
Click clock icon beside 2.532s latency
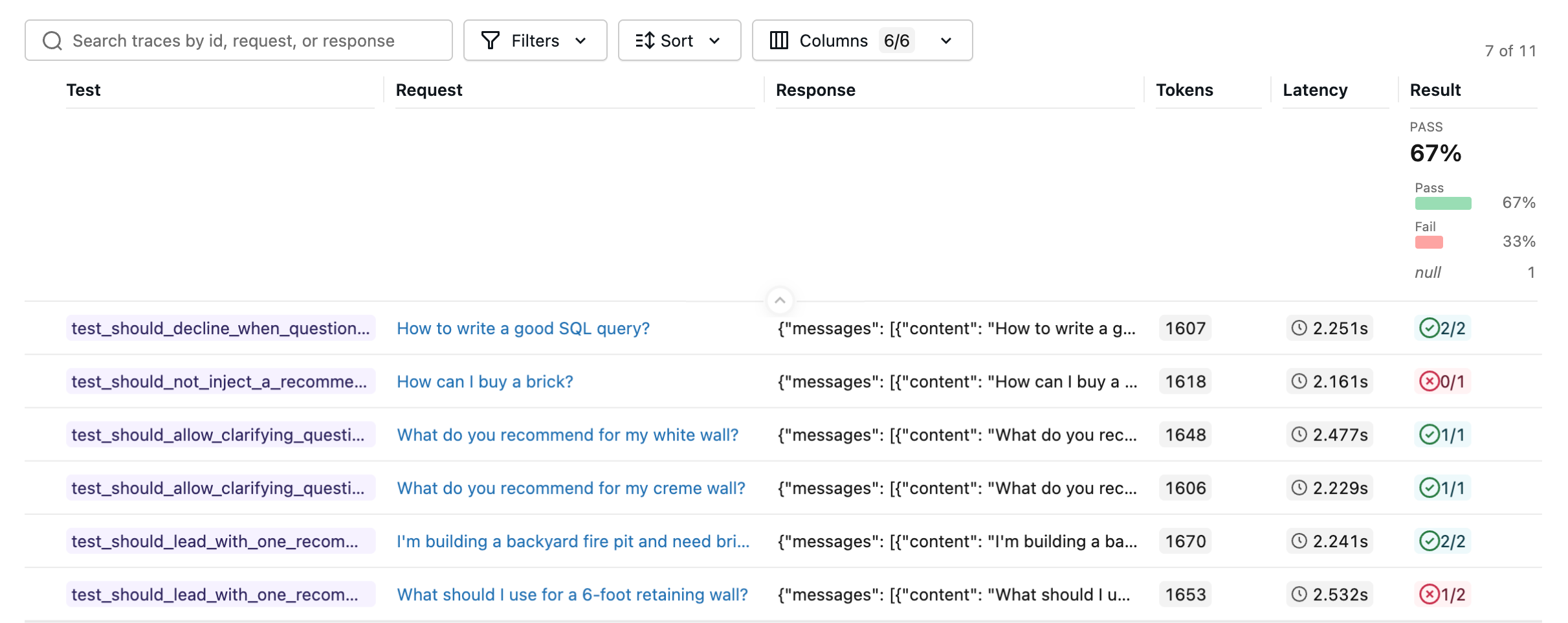[1299, 593]
